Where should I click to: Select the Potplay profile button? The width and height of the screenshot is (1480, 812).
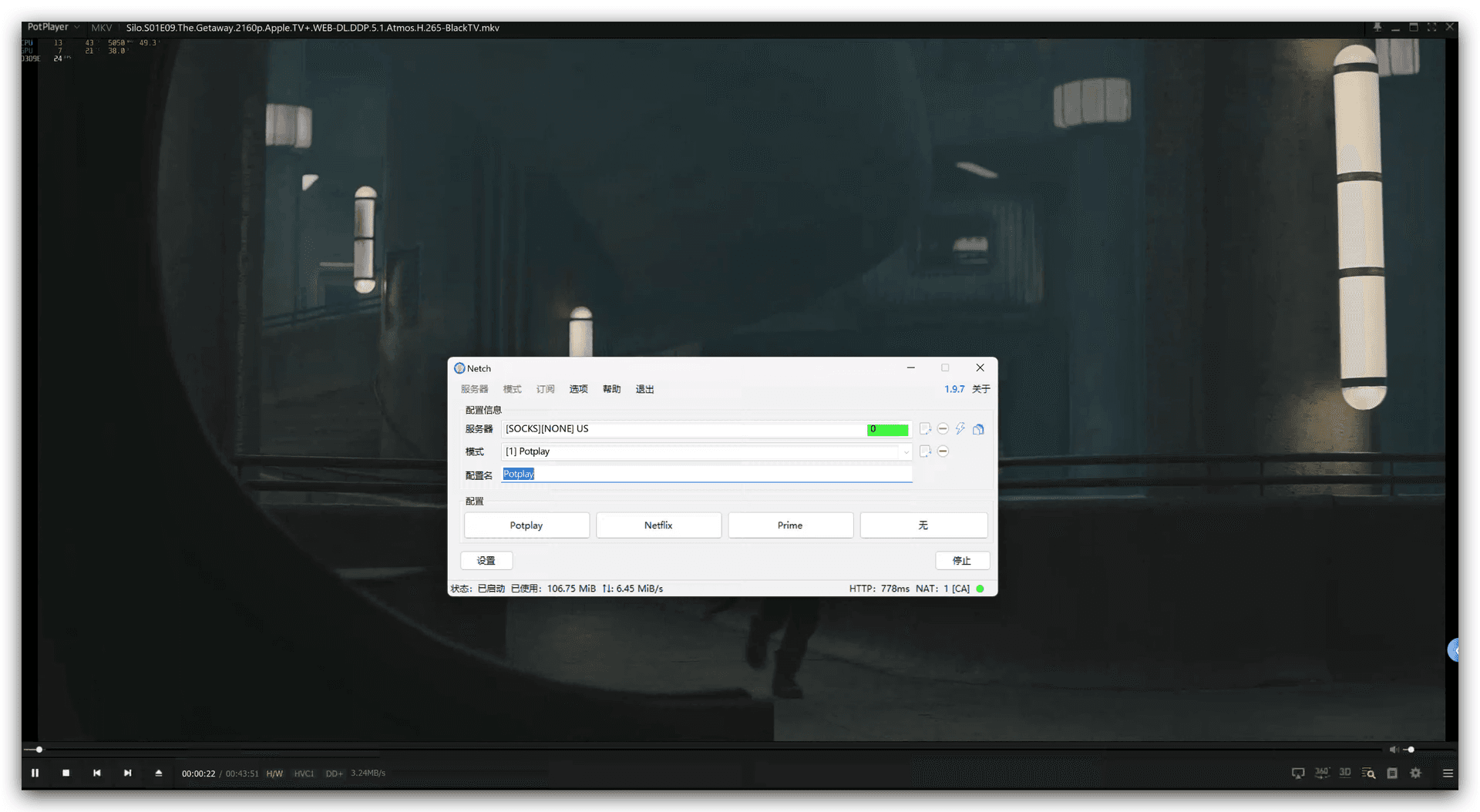click(x=526, y=525)
